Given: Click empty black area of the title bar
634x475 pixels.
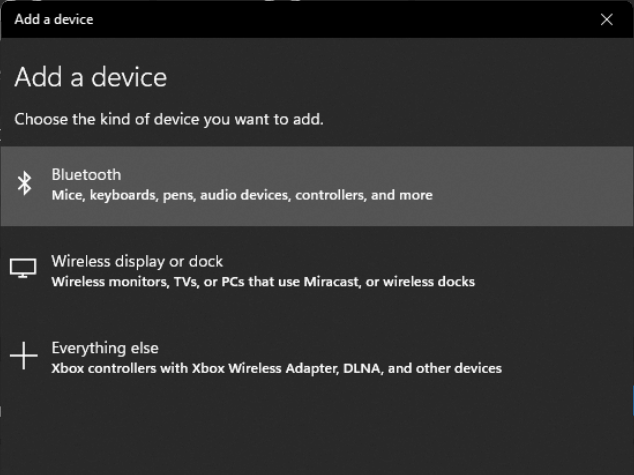Looking at the screenshot, I should [344, 19].
